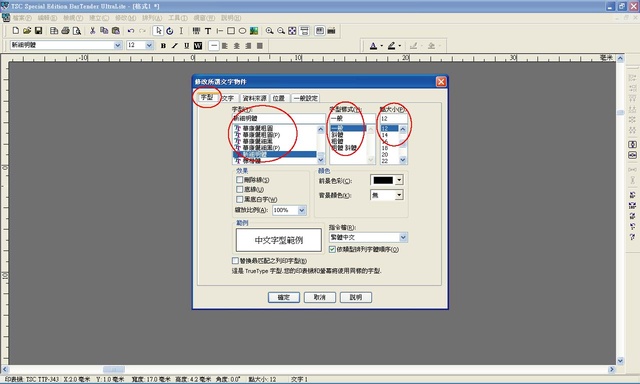Click the Zoom Out magnifier icon
Image resolution: width=640 pixels, height=384 pixels.
click(x=281, y=31)
